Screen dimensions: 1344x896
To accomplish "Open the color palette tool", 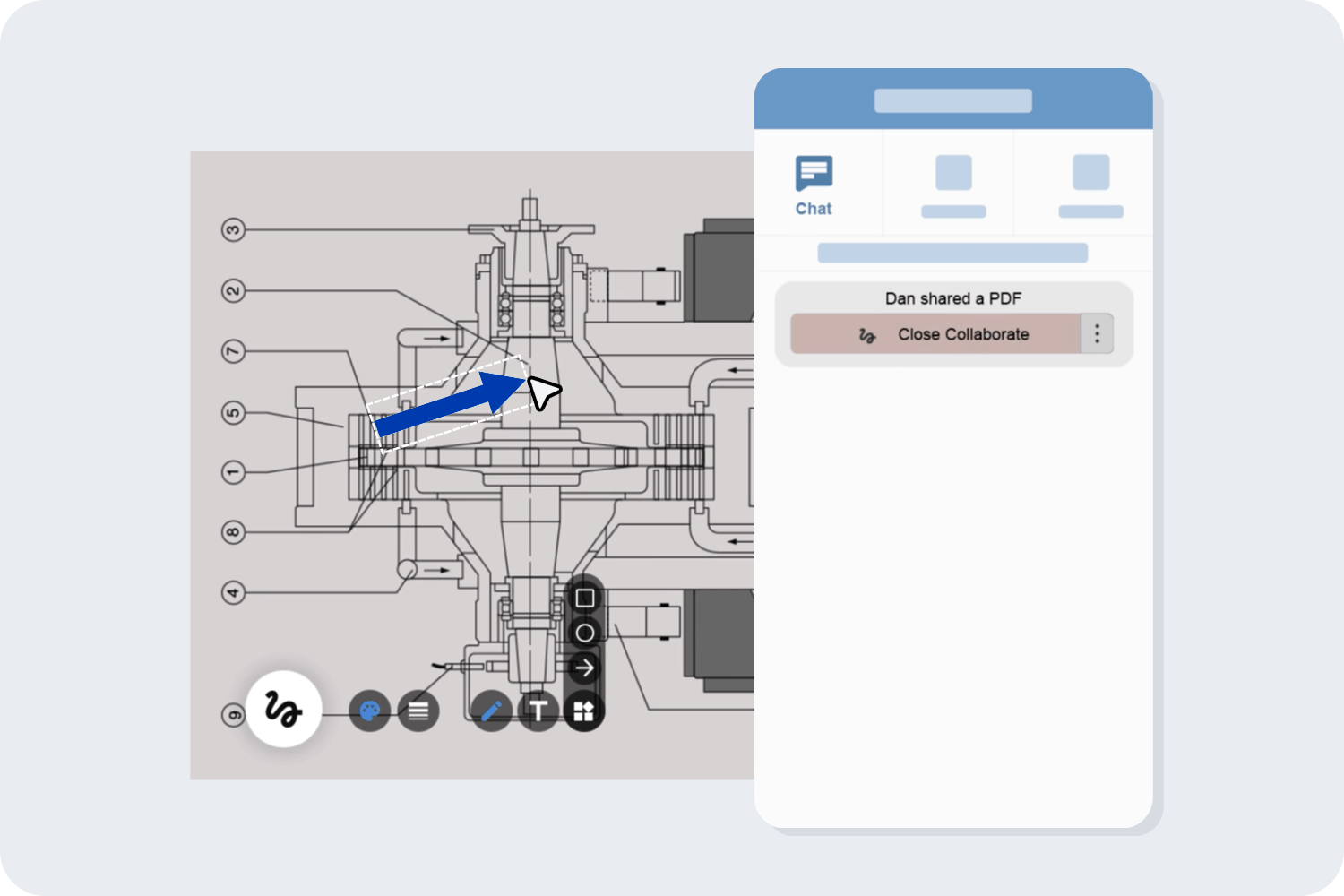I will point(369,711).
